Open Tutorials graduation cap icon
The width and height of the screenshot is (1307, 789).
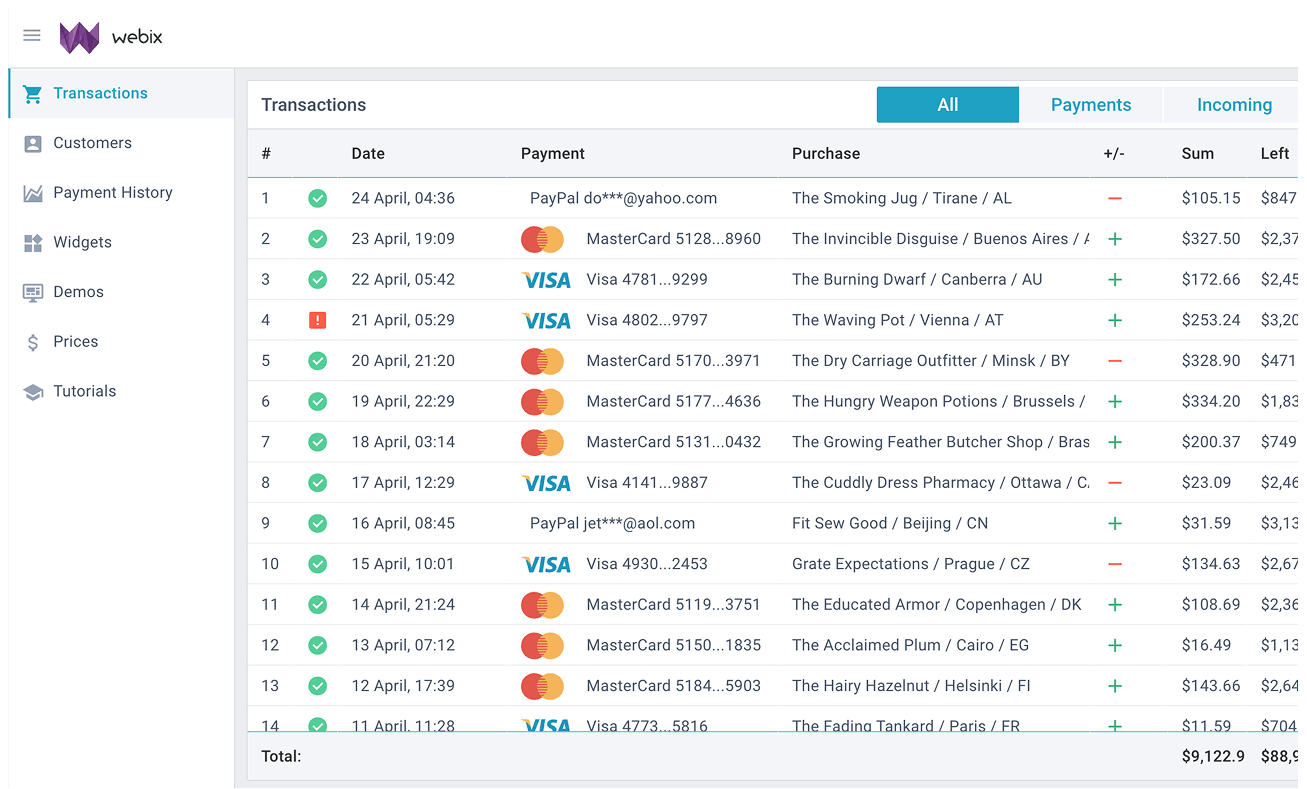(33, 392)
